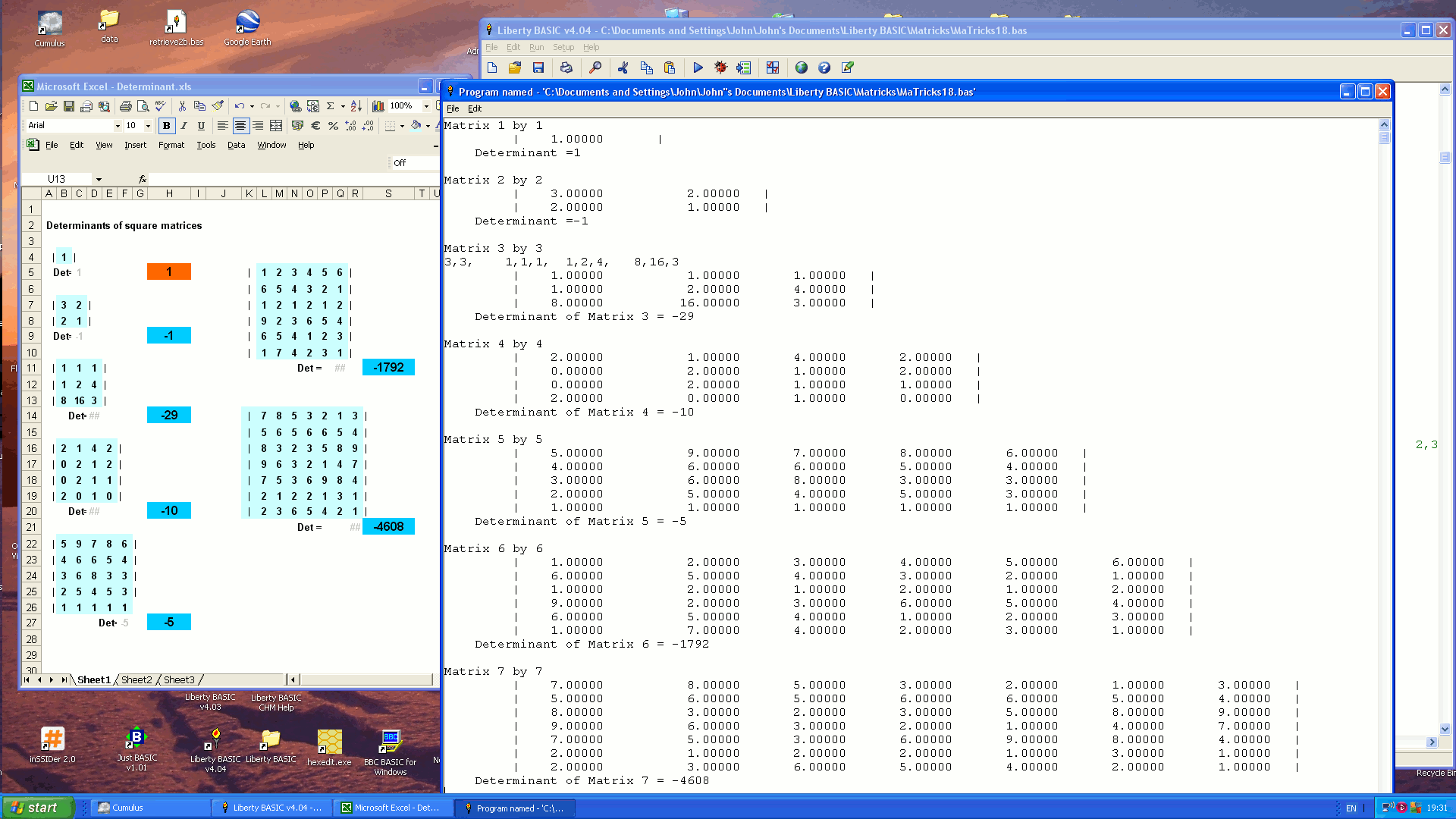Start the Chart Wizard in Excel
Viewport: 1456px width, 819px height.
pos(379,105)
